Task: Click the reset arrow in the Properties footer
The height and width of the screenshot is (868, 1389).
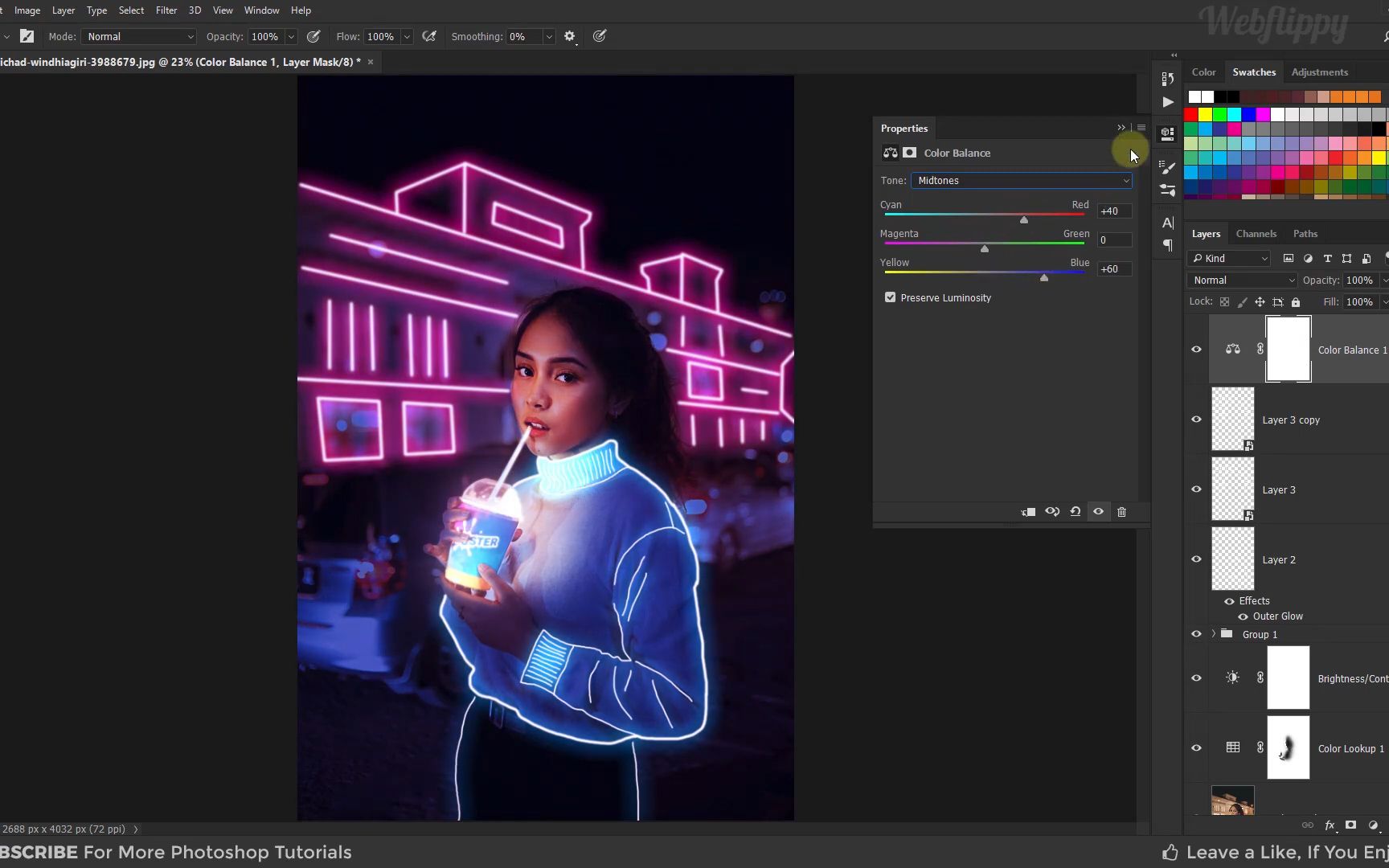Action: click(1076, 512)
